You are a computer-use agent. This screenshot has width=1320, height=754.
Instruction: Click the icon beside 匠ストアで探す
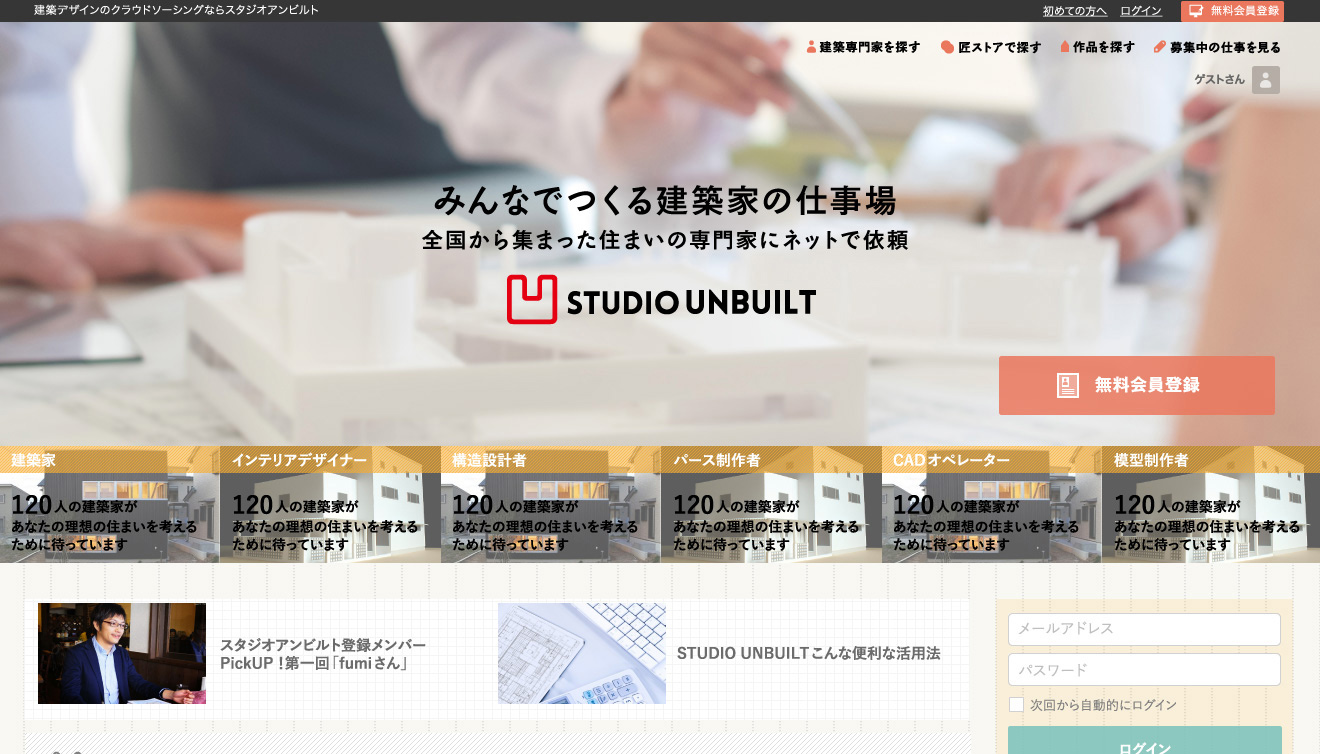pos(947,47)
